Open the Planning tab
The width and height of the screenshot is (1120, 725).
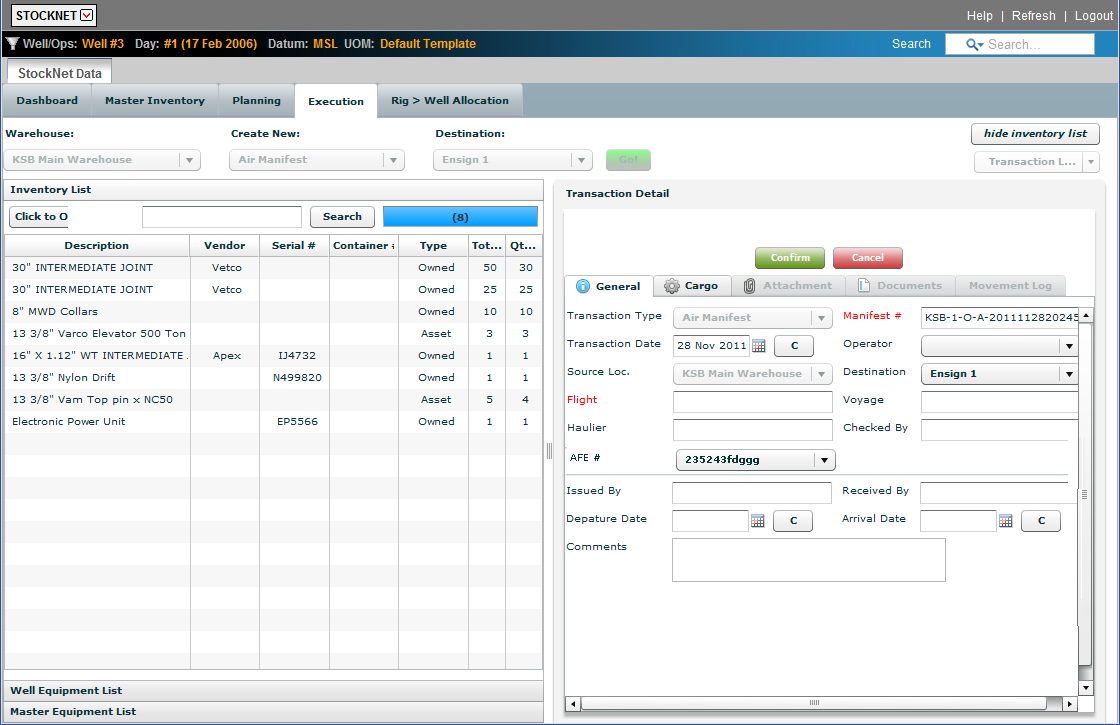pyautogui.click(x=256, y=101)
